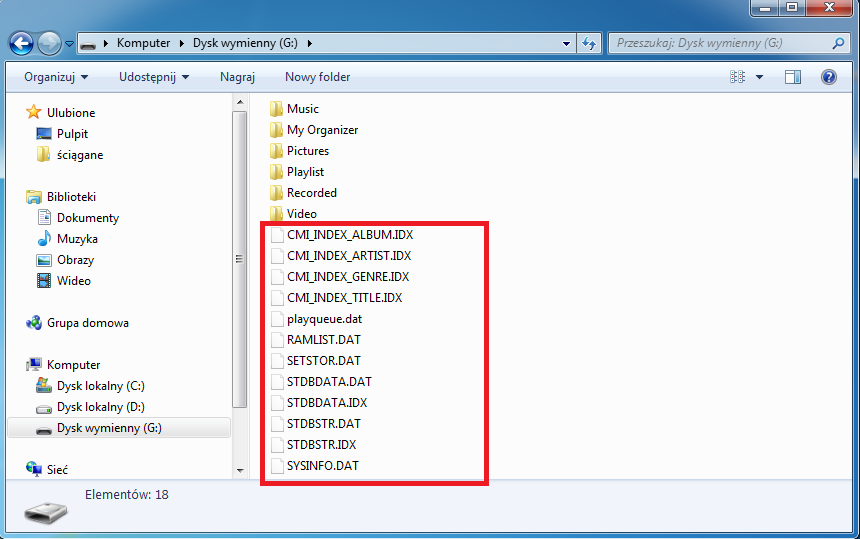Open the Udostępnij menu
The width and height of the screenshot is (860, 539).
pyautogui.click(x=154, y=77)
